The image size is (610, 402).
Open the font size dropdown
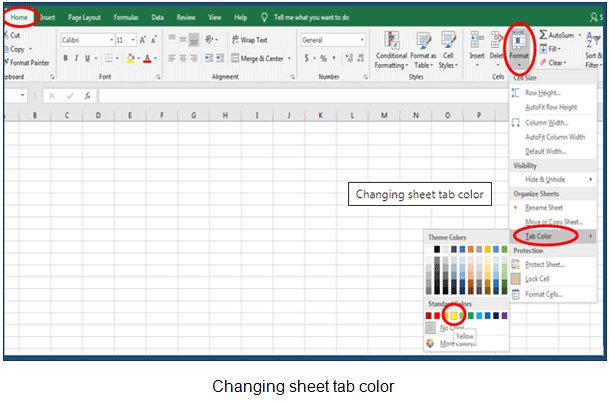133,40
